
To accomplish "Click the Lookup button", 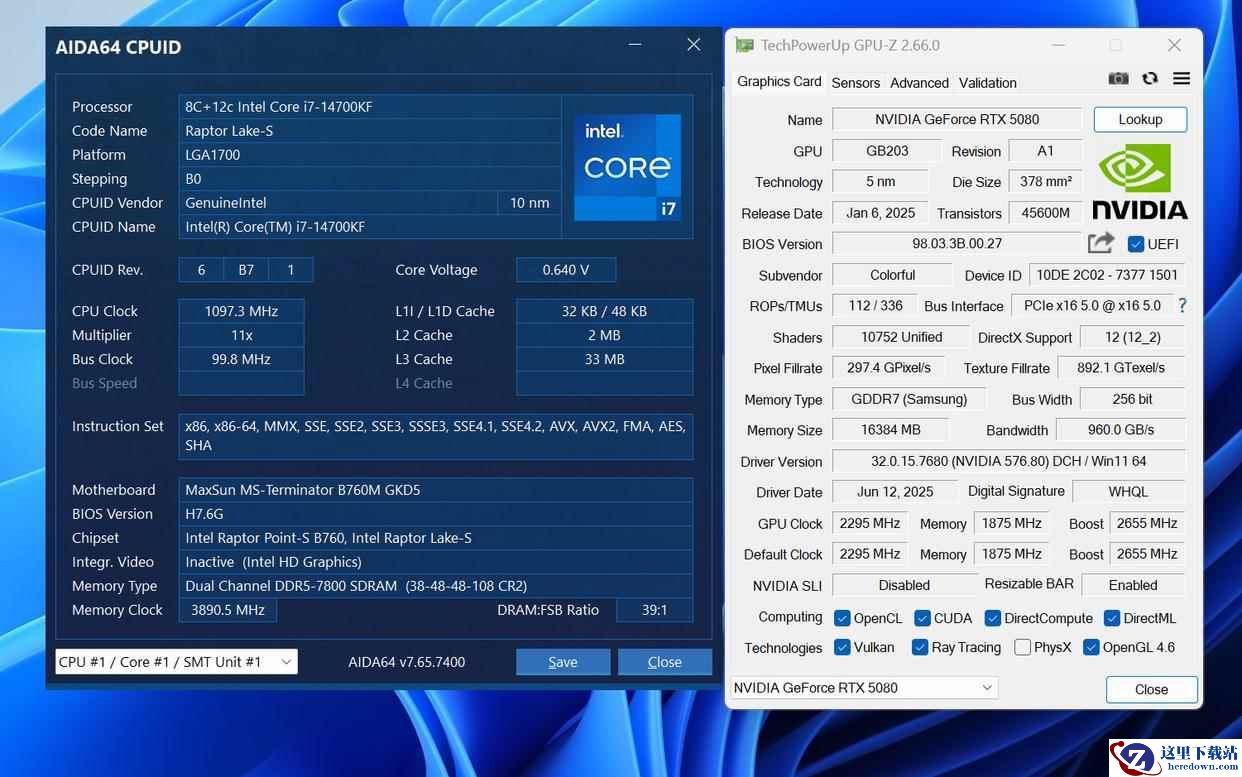I will pos(1140,119).
